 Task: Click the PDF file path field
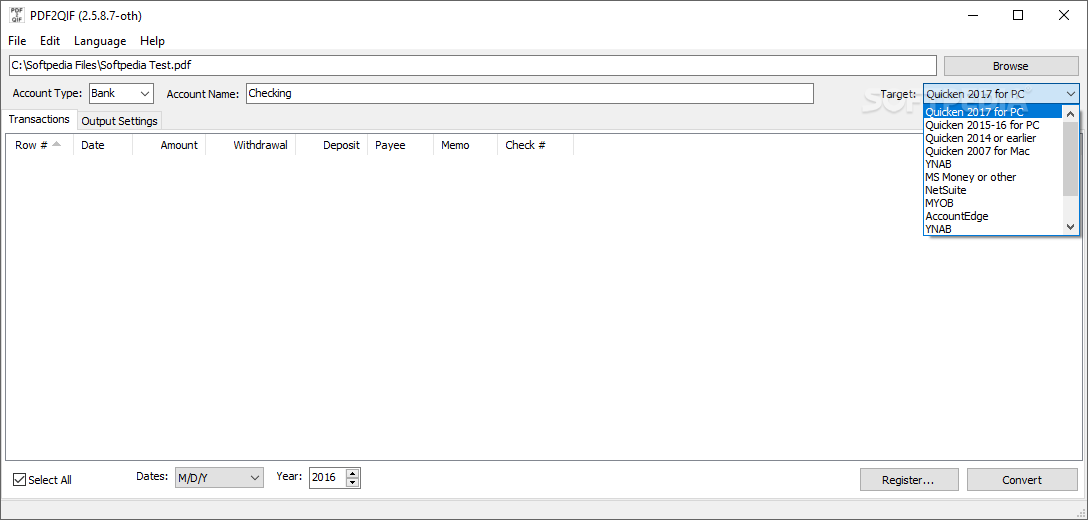click(473, 66)
